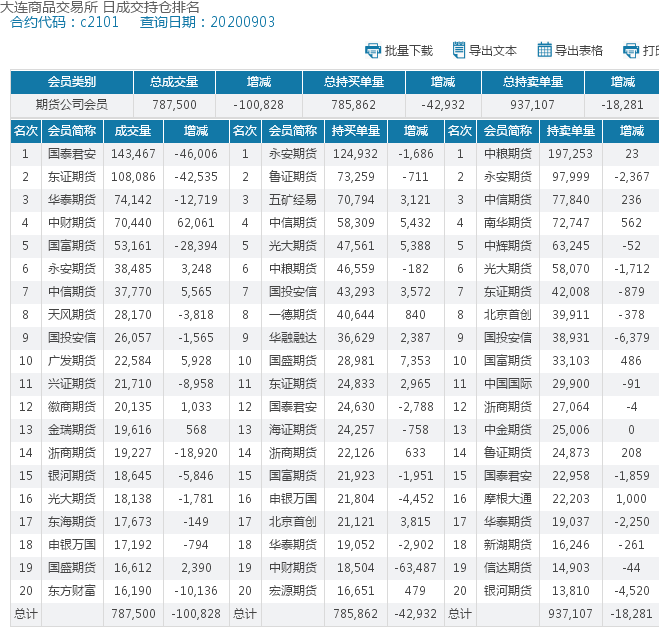Click 兴证期货 in the volume ranking
Viewport: 659px width, 629px height.
(72, 384)
